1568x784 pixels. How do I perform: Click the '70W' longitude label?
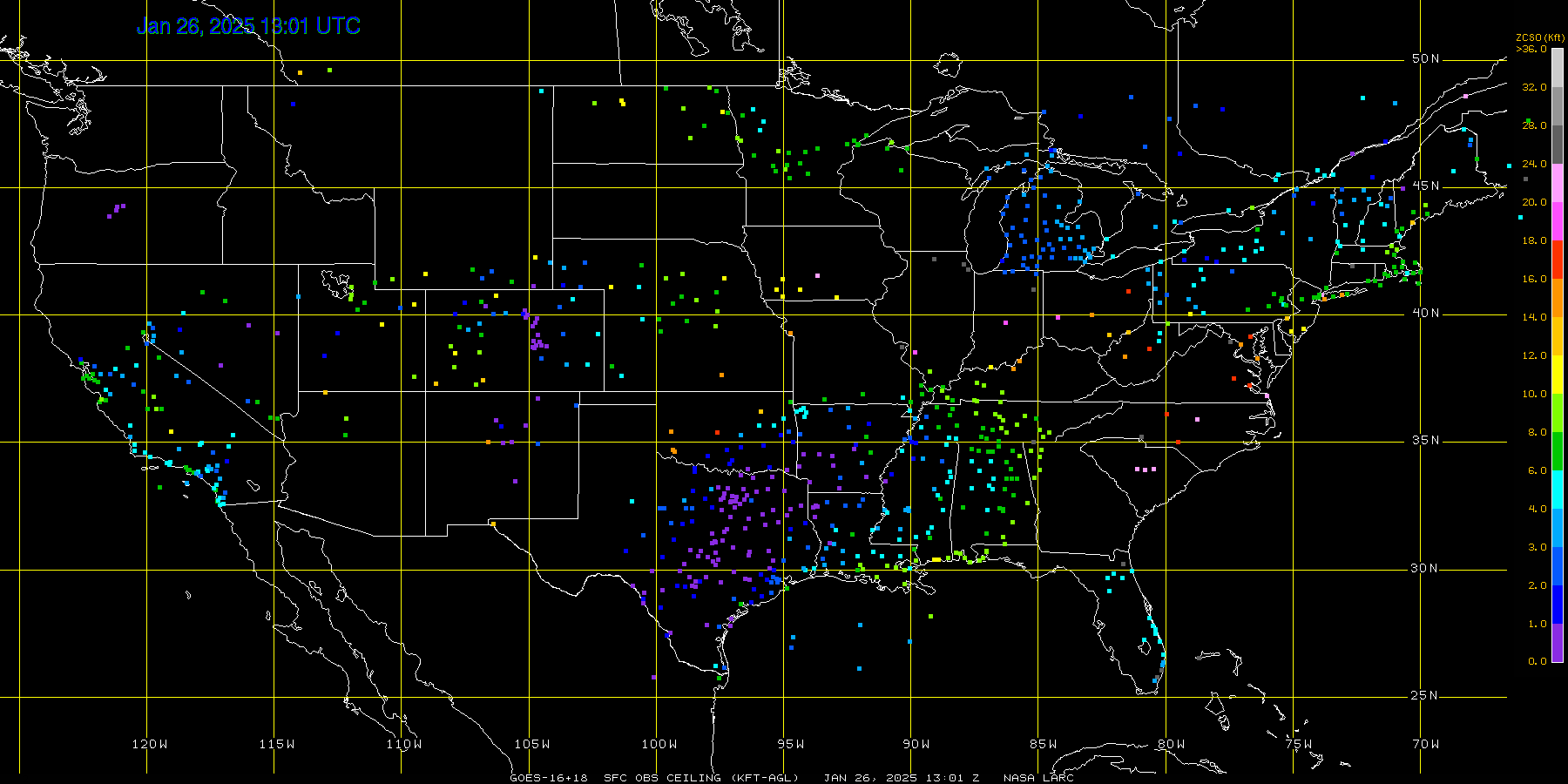click(1426, 744)
